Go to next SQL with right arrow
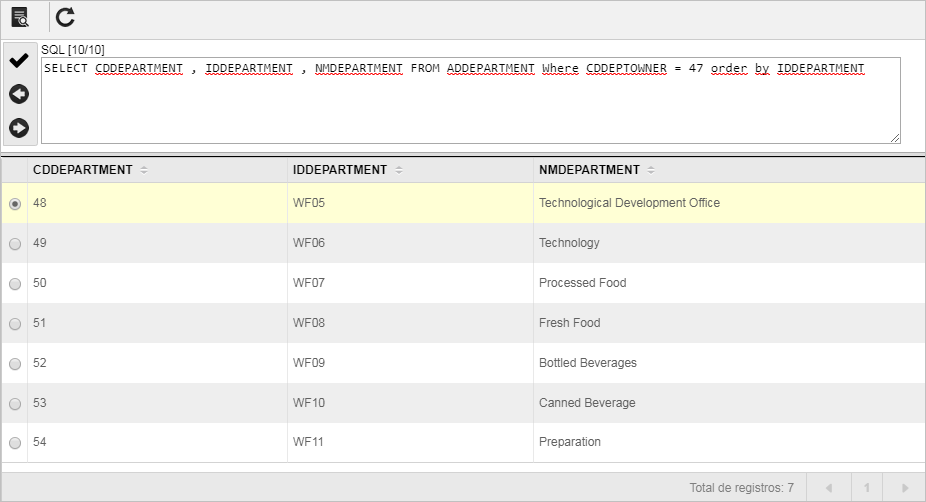The image size is (926, 502). pyautogui.click(x=19, y=128)
